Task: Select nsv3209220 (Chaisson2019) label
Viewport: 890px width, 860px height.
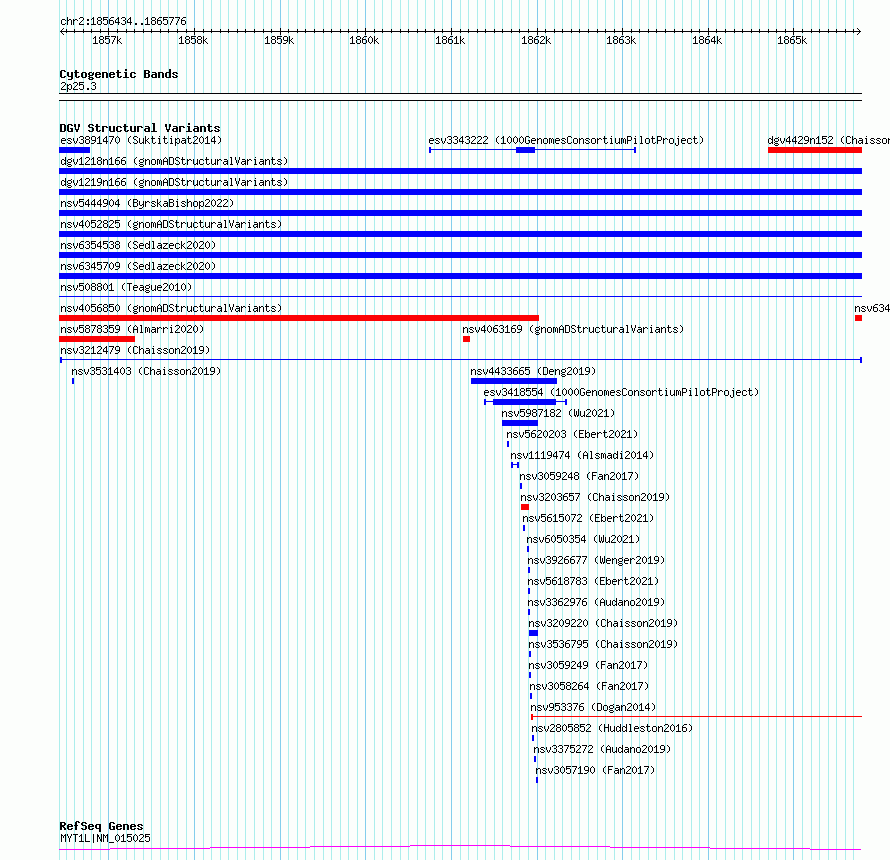Action: click(603, 623)
